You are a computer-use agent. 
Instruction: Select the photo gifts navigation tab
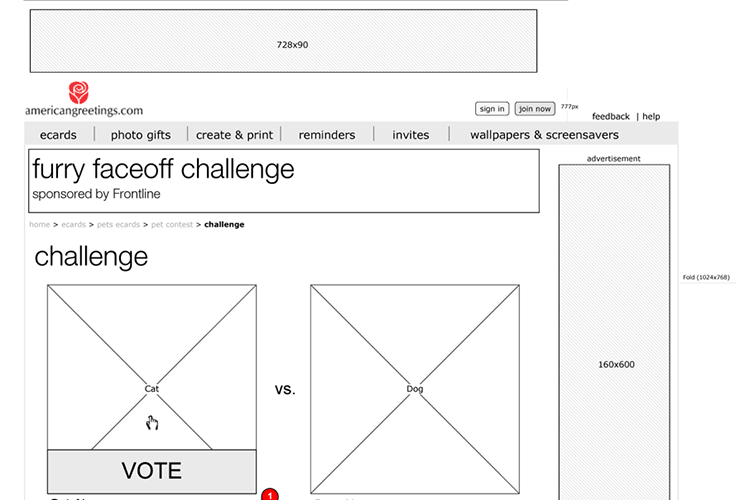pyautogui.click(x=141, y=135)
